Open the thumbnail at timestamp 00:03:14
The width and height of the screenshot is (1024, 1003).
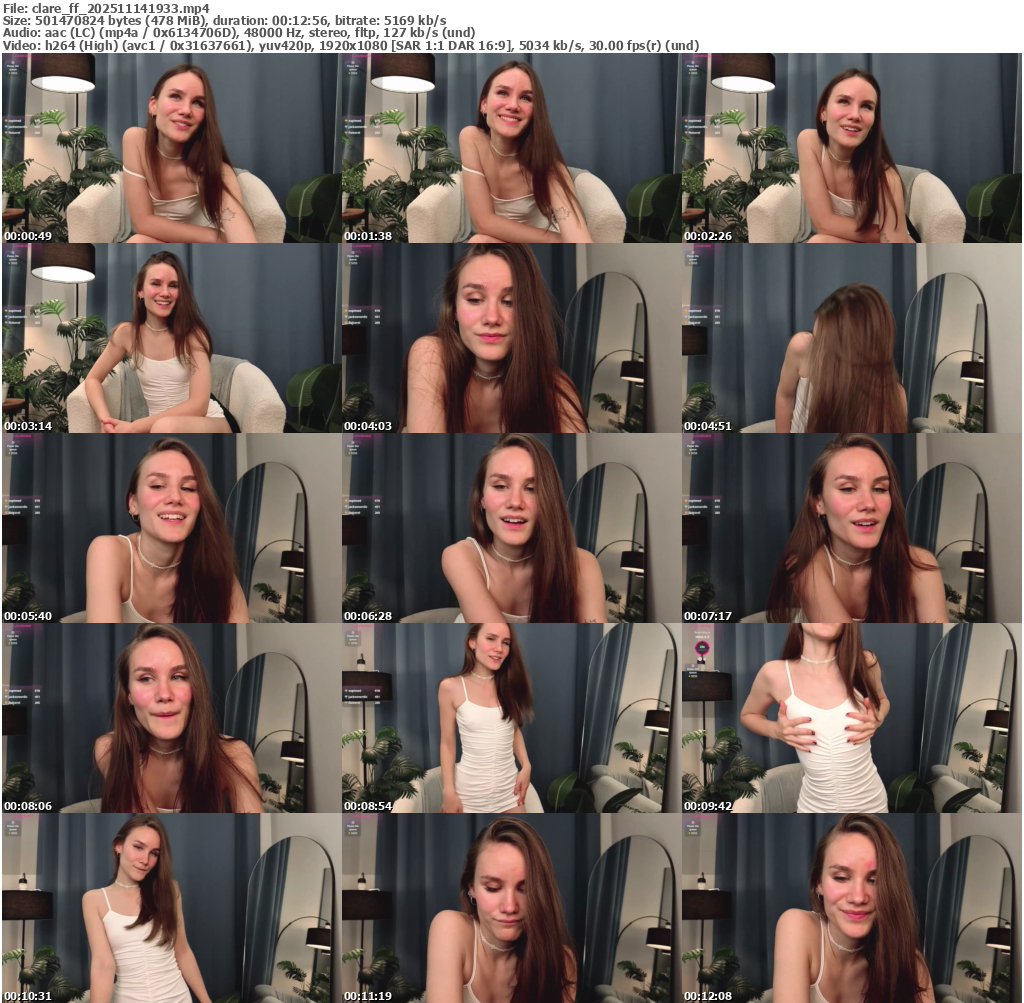171,338
